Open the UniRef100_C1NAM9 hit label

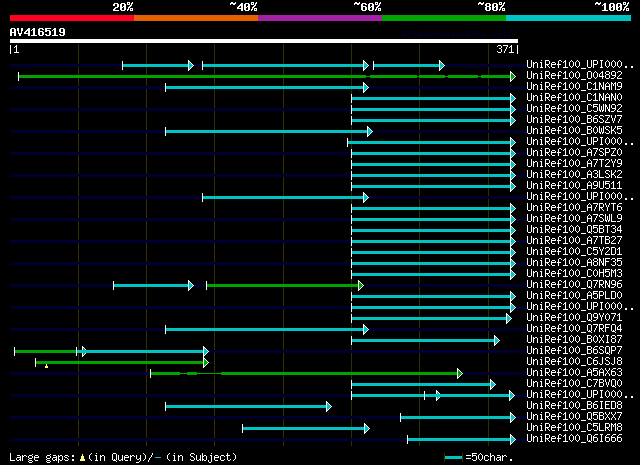[574, 86]
